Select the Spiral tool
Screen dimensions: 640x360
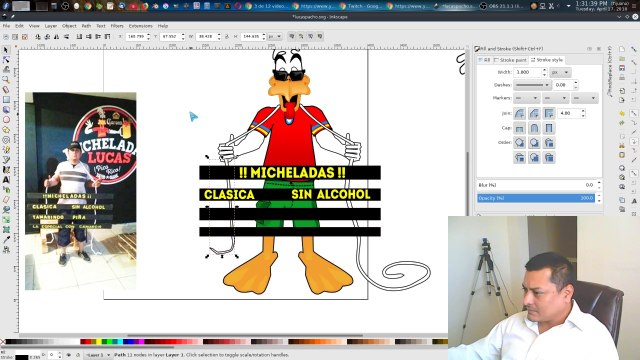coord(6,140)
